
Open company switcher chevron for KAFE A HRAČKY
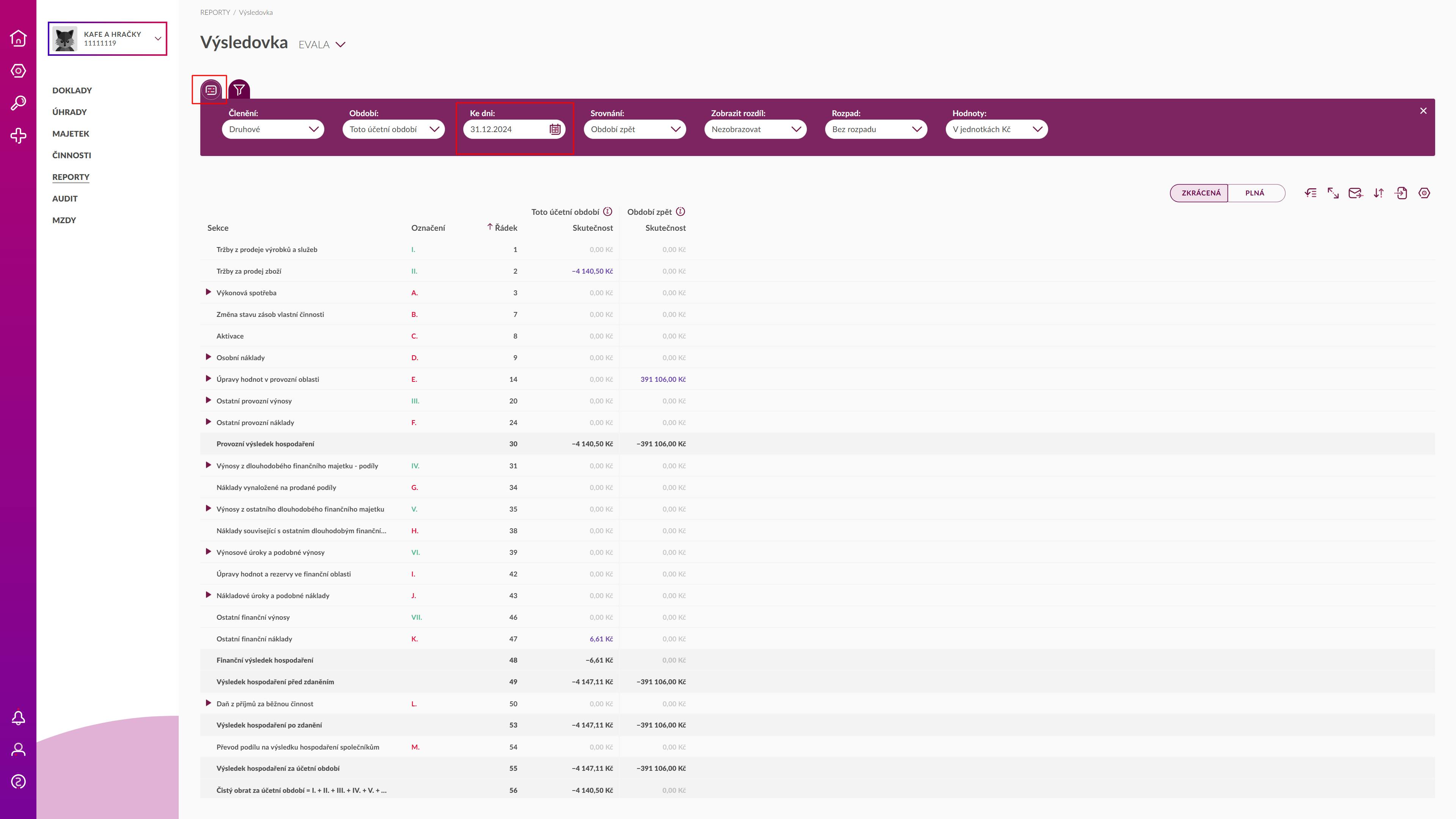pos(158,38)
